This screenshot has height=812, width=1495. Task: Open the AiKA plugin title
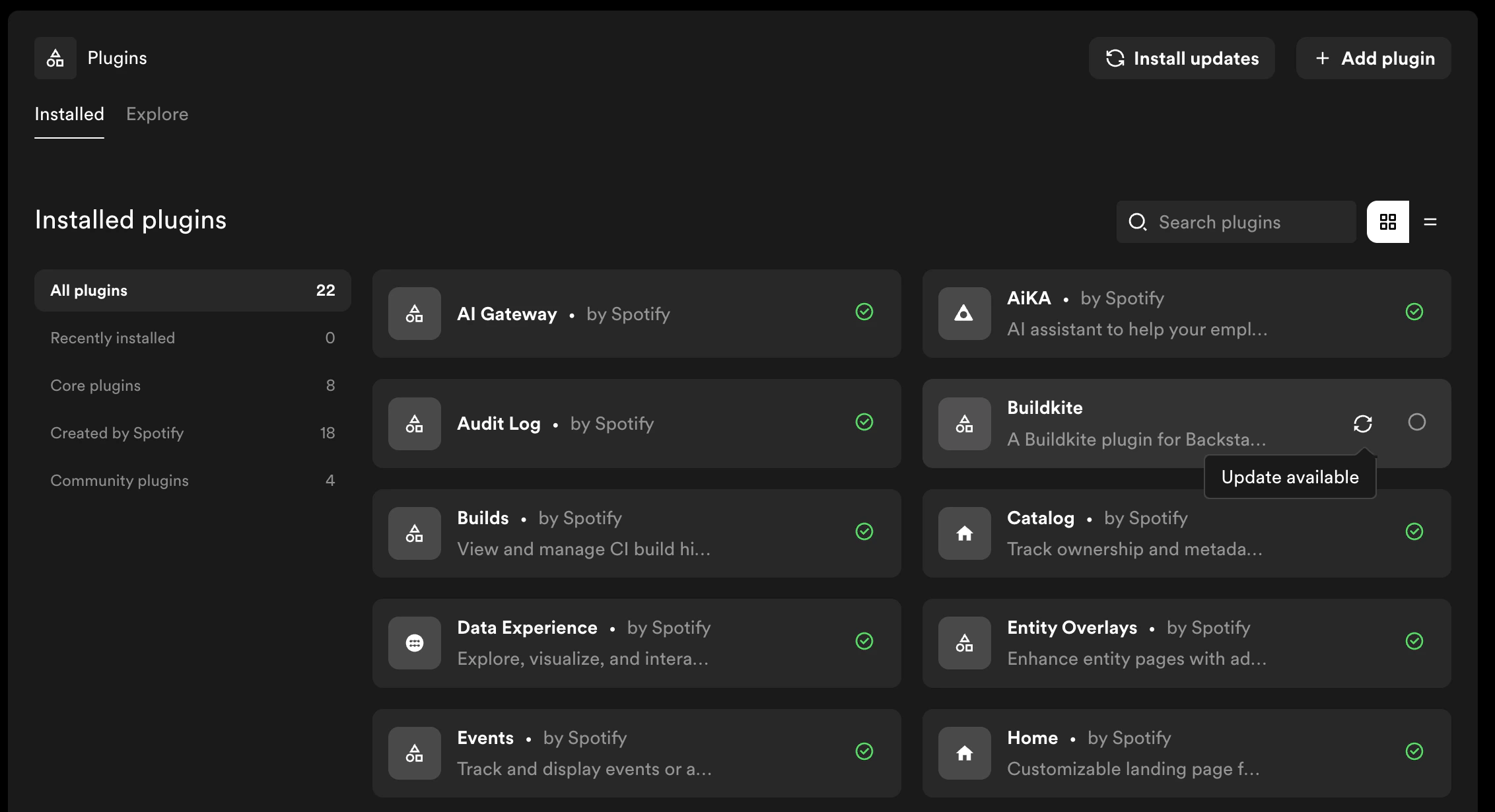pos(1029,298)
